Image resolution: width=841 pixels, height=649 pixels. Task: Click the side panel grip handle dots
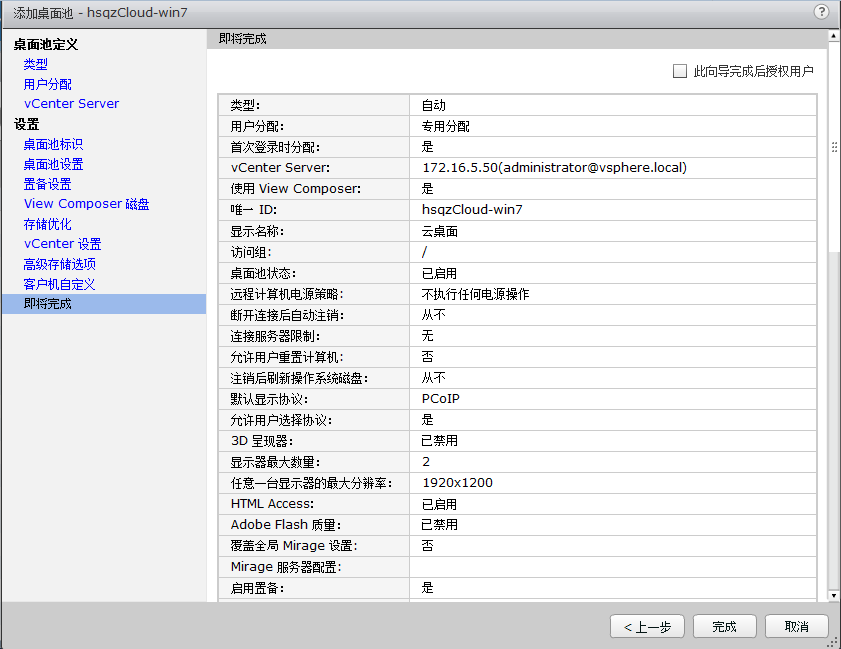coord(835,146)
